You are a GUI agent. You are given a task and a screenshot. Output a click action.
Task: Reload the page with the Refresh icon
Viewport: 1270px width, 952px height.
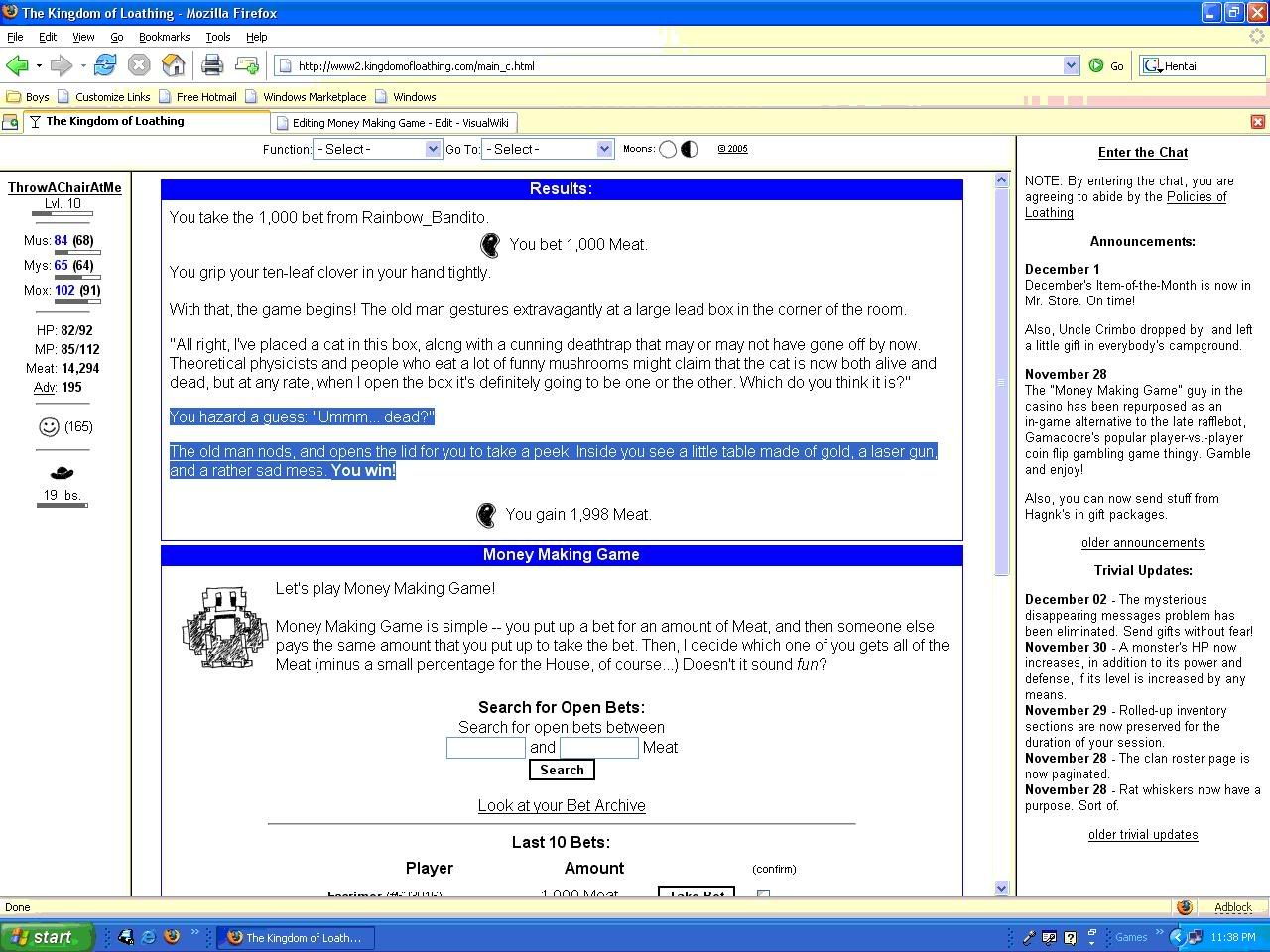point(105,66)
